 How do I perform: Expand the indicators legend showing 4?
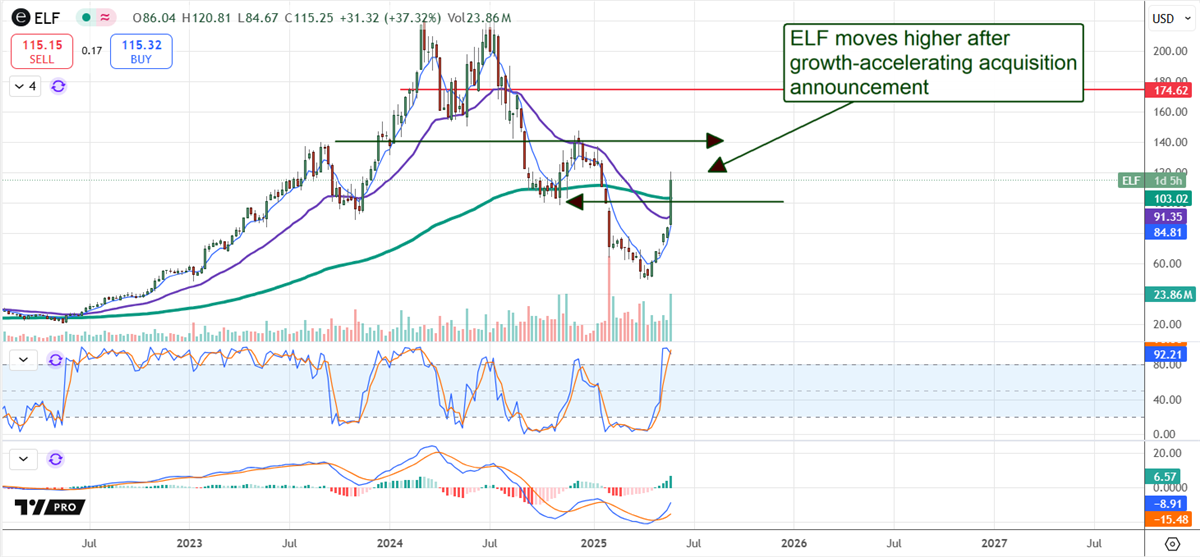25,86
